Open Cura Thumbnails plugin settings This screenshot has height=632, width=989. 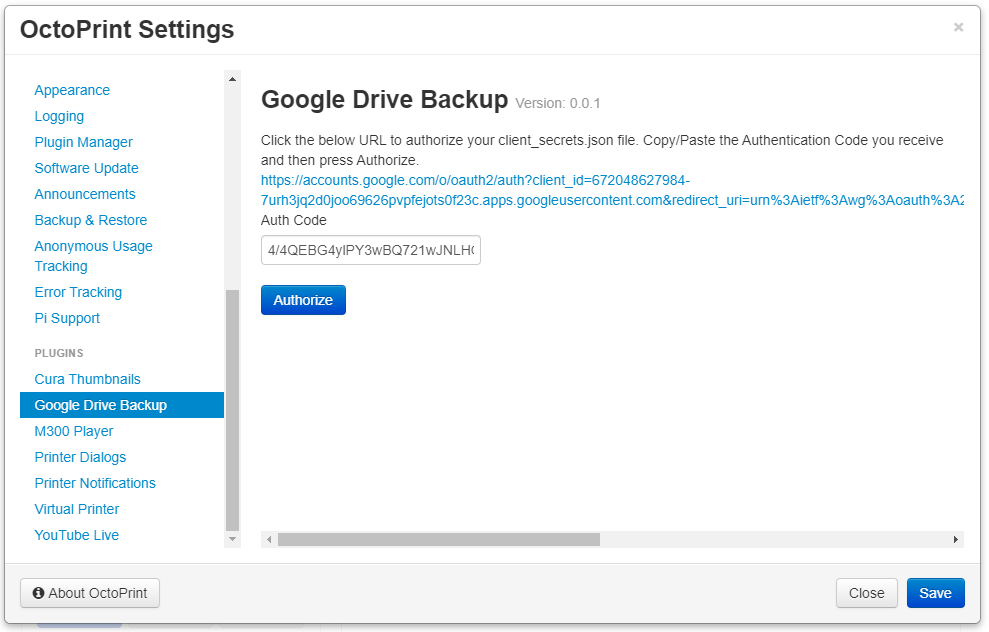click(88, 379)
